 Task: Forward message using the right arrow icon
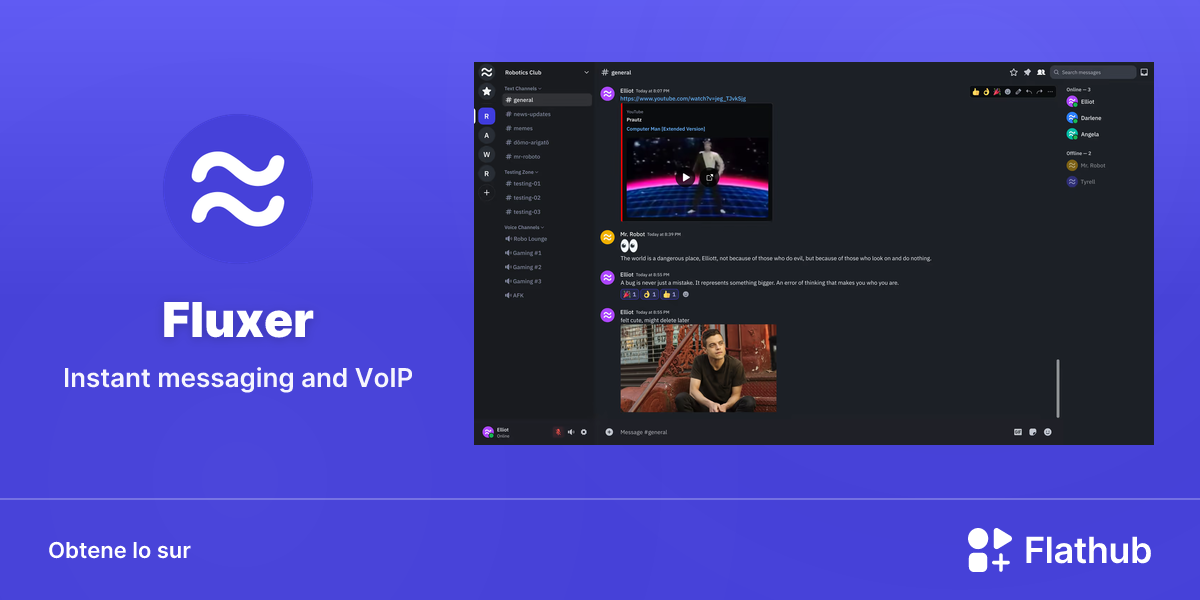tap(1039, 91)
